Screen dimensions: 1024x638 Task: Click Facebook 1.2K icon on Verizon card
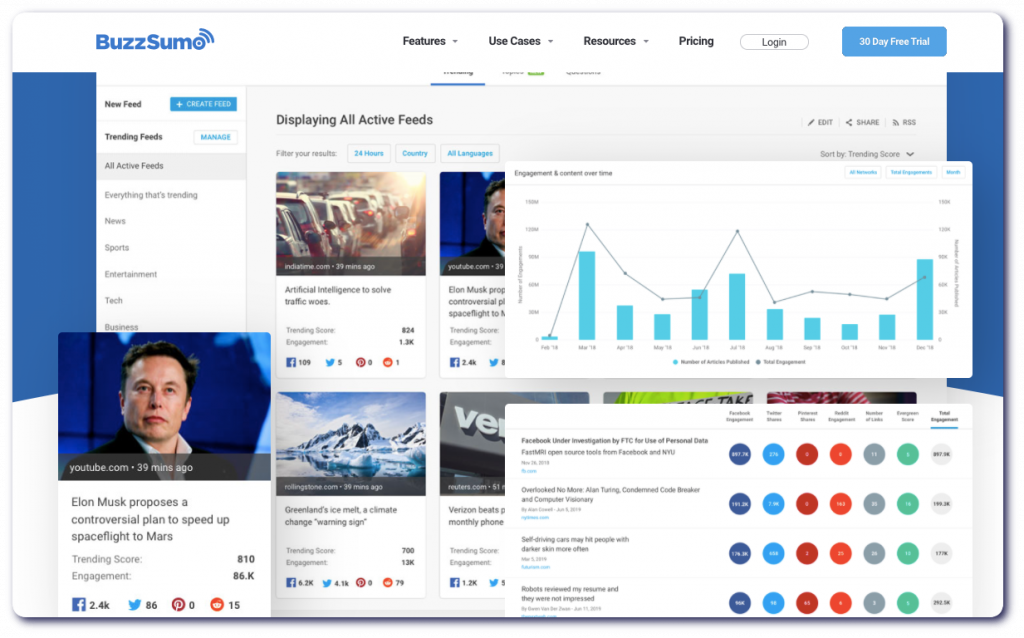455,582
